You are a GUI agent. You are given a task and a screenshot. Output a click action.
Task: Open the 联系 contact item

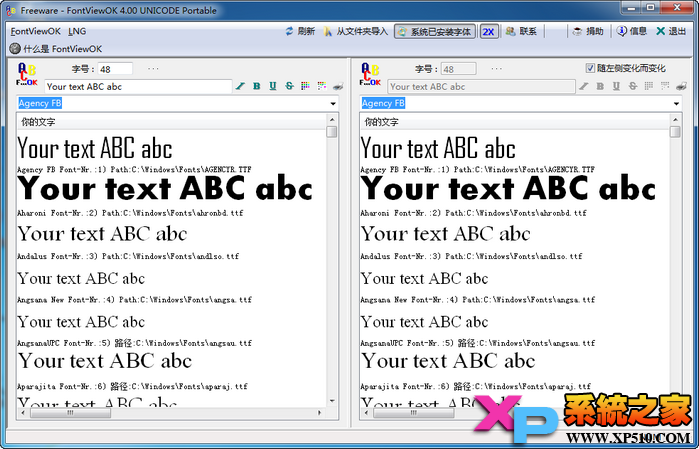click(521, 31)
